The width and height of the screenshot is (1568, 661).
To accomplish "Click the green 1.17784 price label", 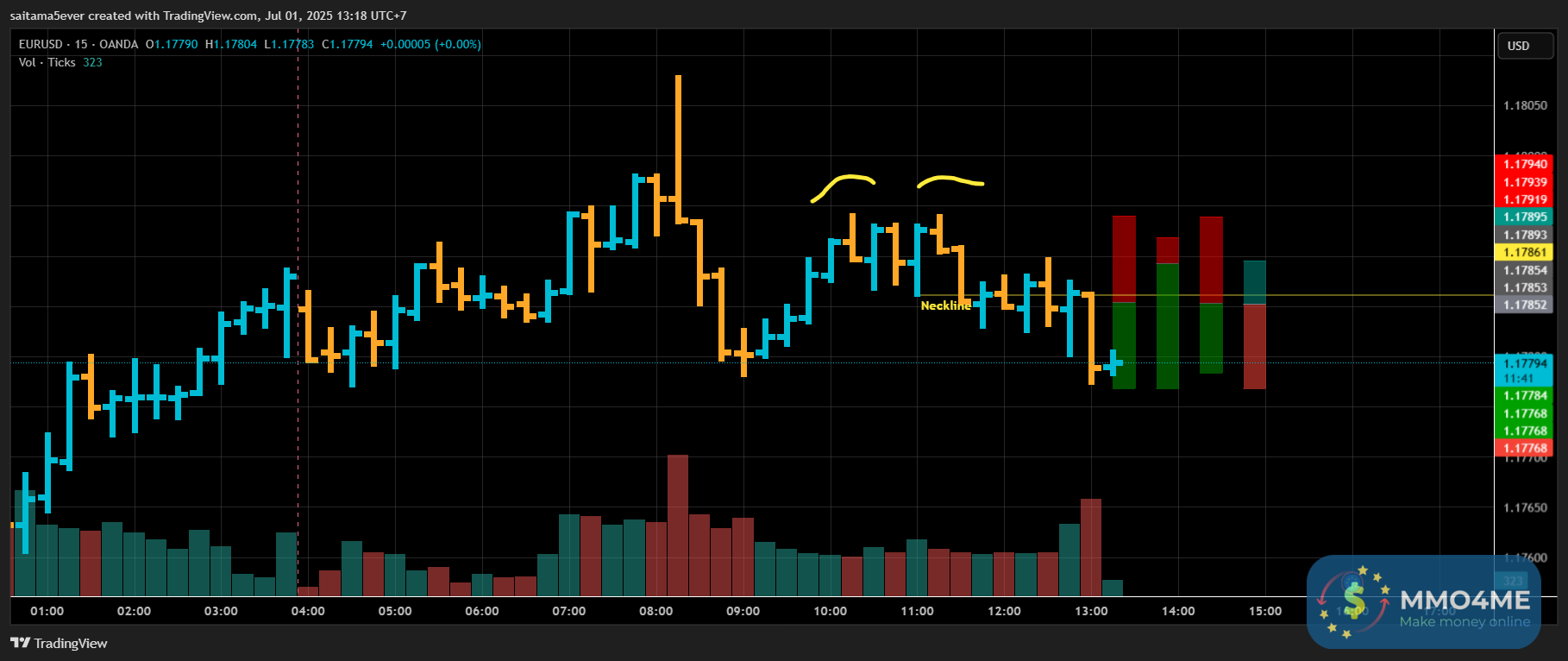I will [x=1525, y=395].
